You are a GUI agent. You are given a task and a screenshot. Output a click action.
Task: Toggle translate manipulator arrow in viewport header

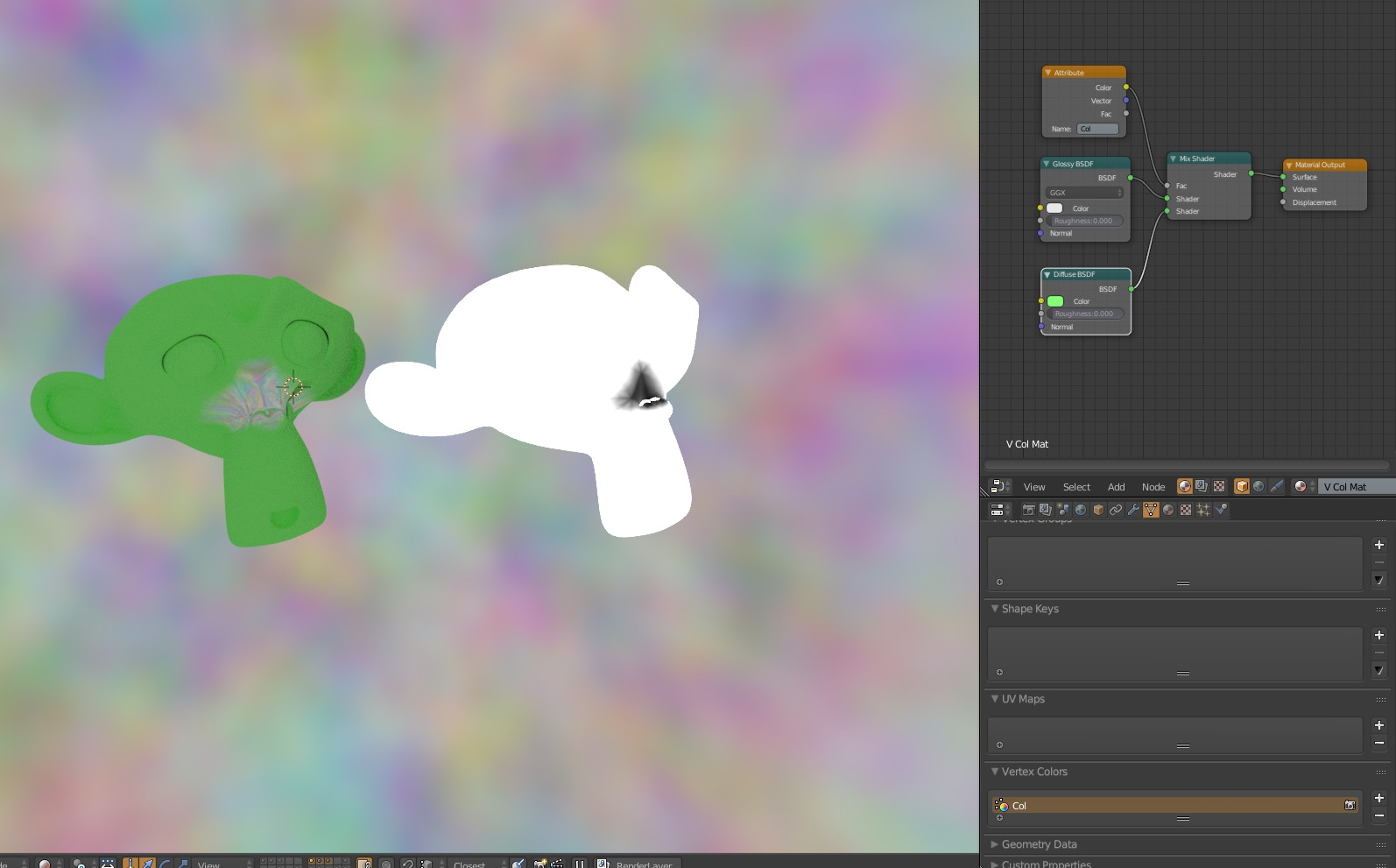[146, 864]
